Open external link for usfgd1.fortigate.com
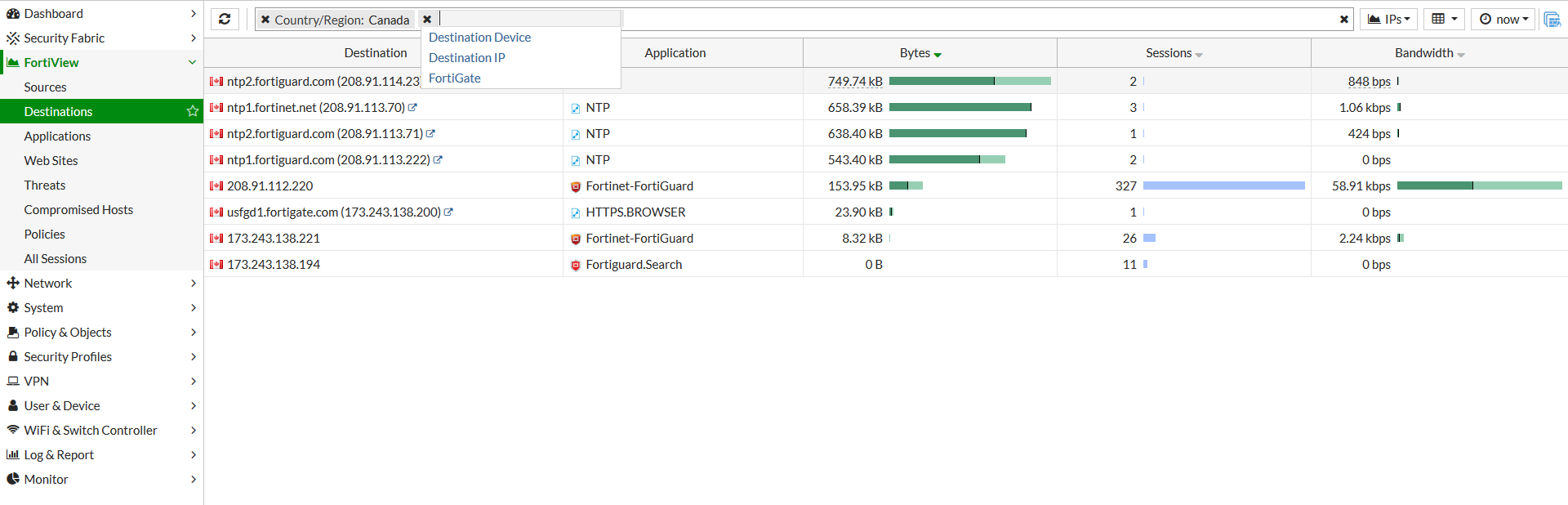The image size is (1568, 505). (x=448, y=212)
